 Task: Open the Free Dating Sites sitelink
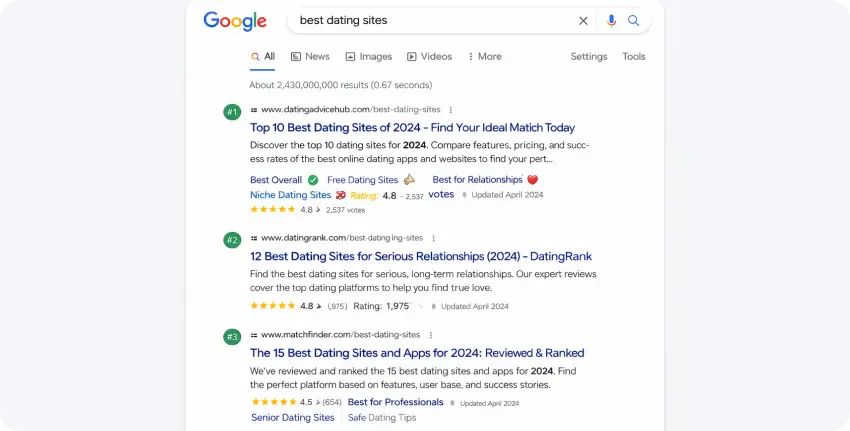(x=362, y=180)
